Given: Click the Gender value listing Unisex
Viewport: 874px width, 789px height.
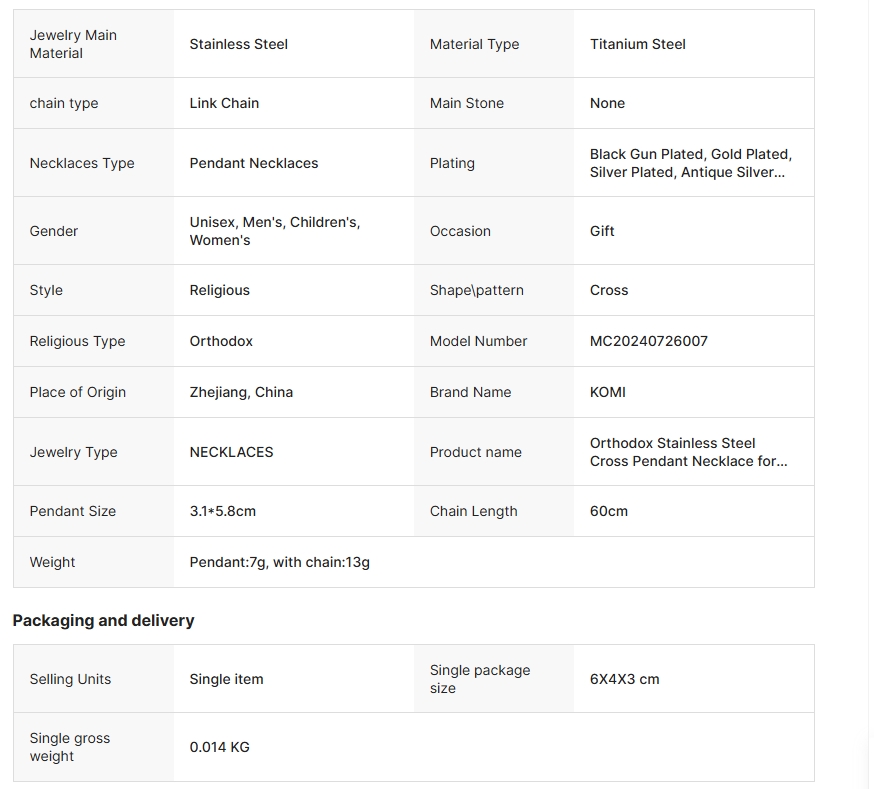Looking at the screenshot, I should (274, 231).
